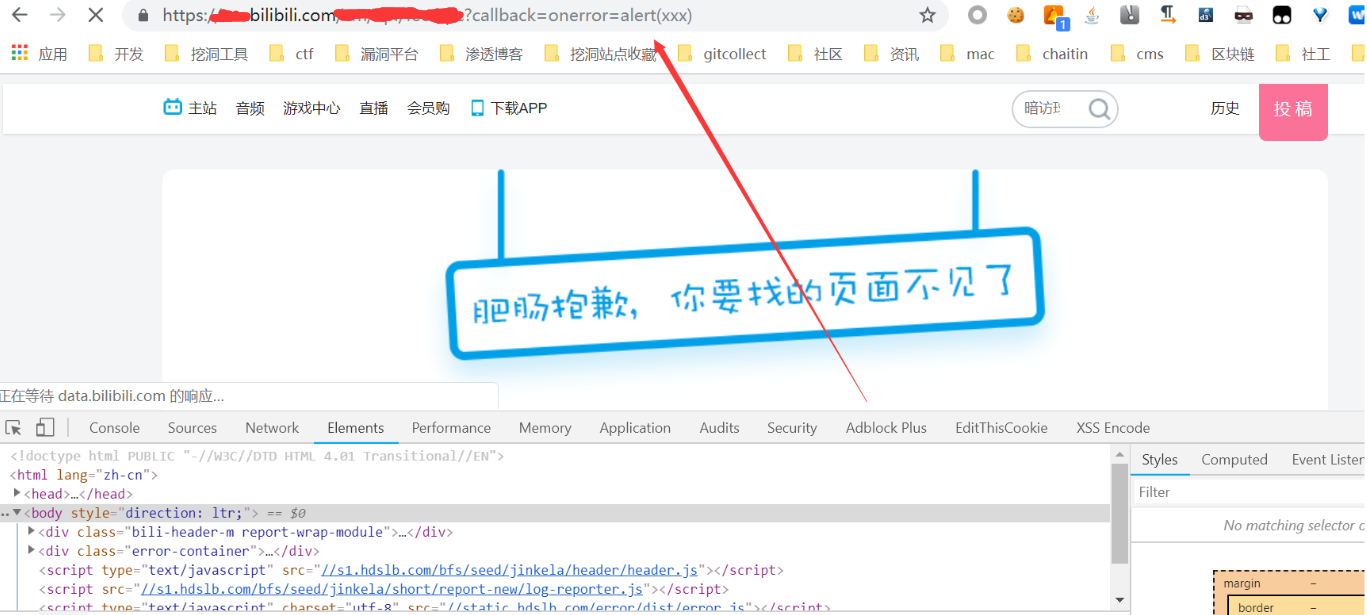Toggle the device toolbar in DevTools
Viewport: 1367px width, 615px height.
(x=45, y=427)
